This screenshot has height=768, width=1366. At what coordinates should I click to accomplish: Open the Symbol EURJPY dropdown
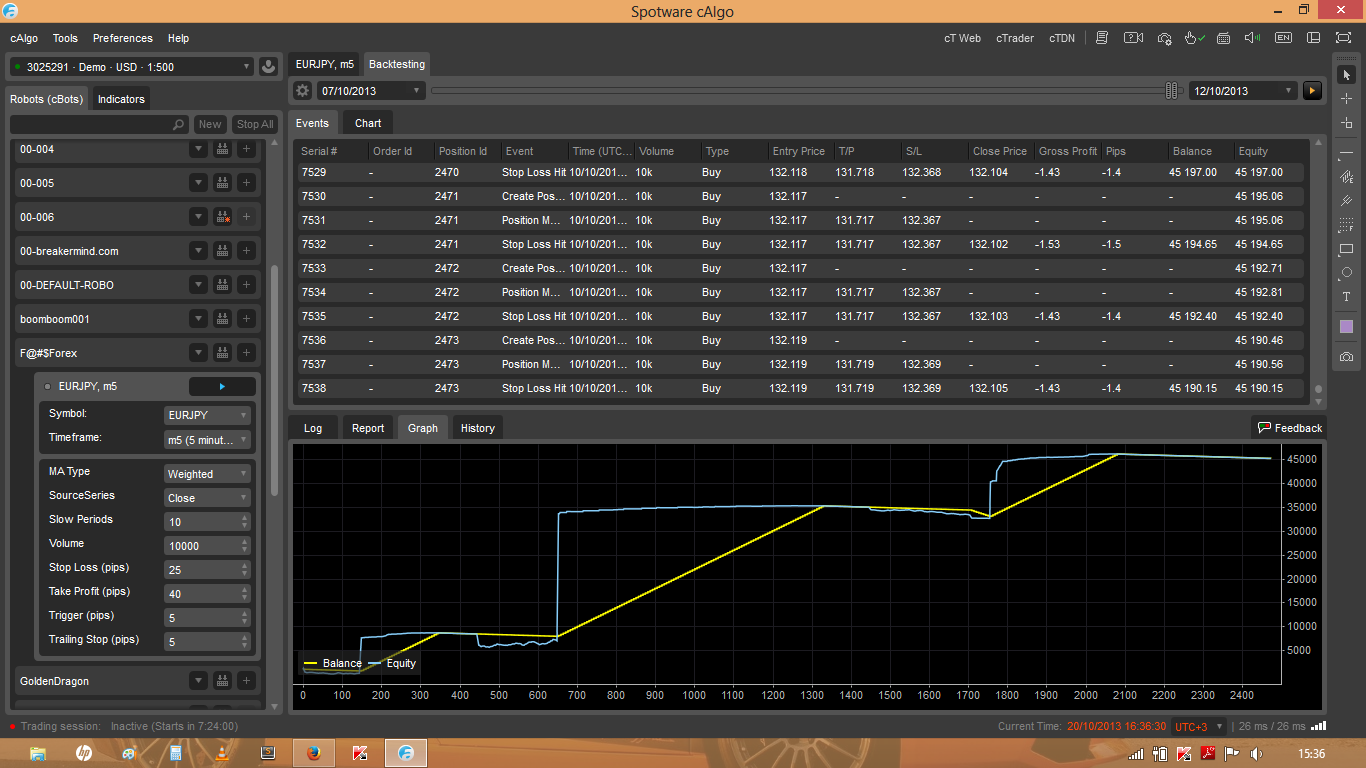pos(207,415)
